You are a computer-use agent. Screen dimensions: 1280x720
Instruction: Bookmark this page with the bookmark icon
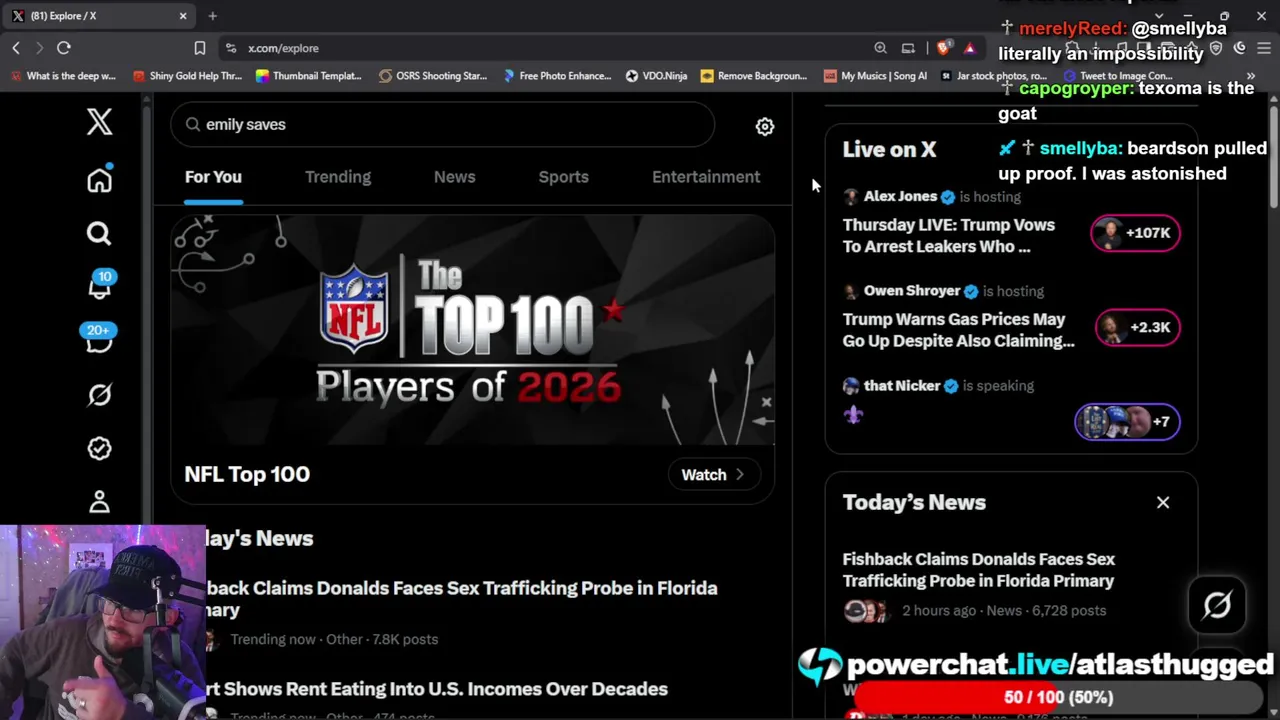point(200,48)
